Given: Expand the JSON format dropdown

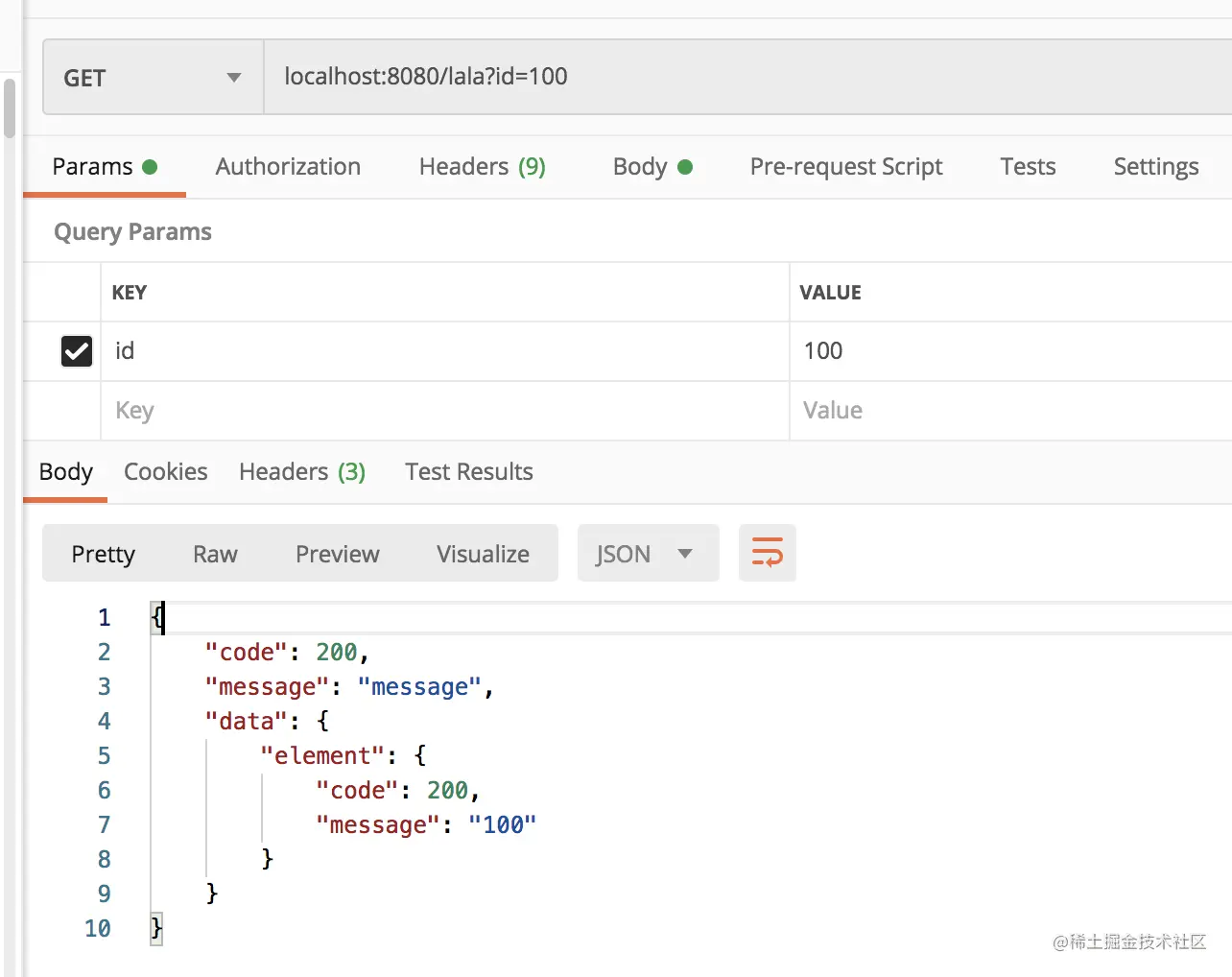Looking at the screenshot, I should point(648,554).
